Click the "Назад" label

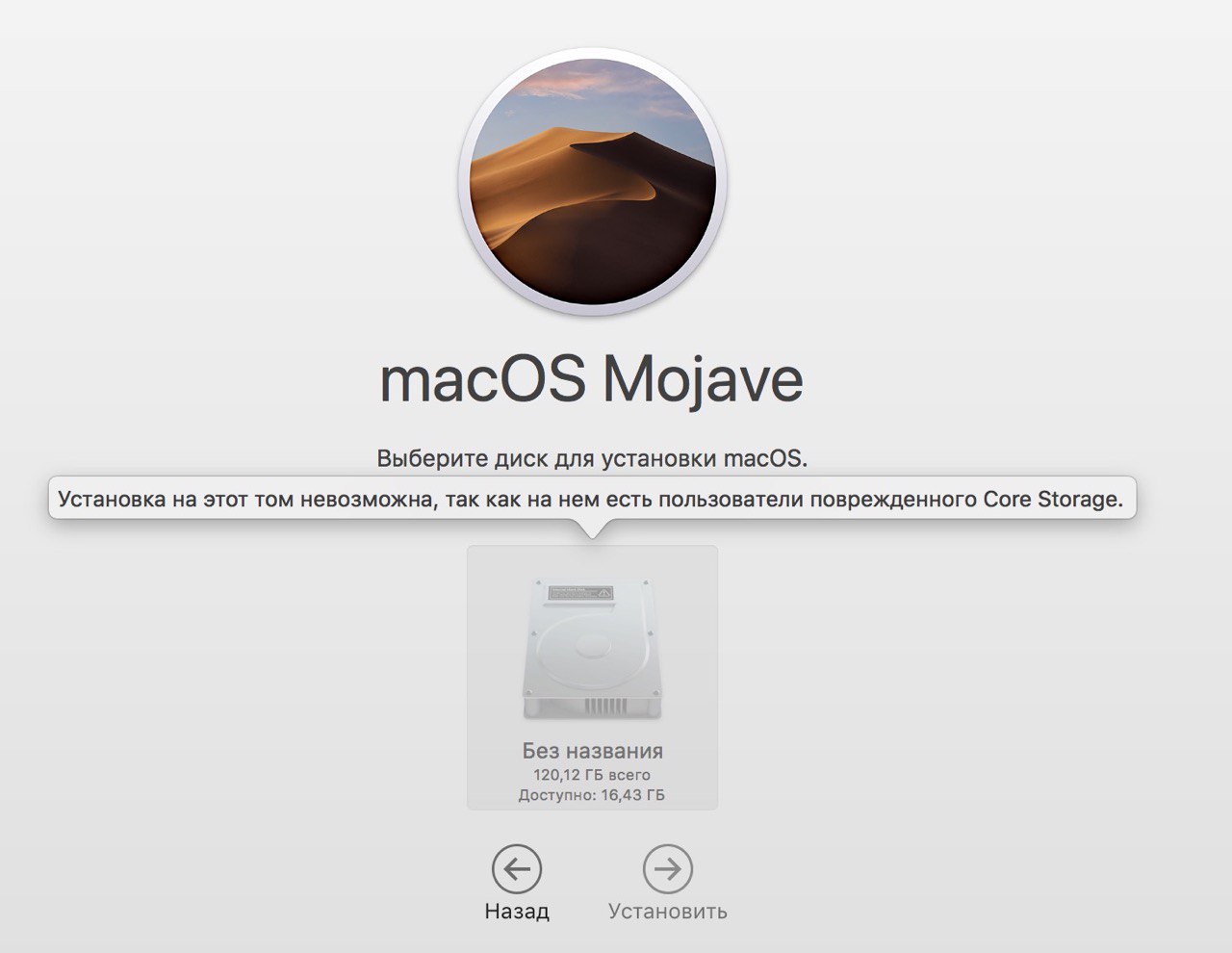click(517, 911)
